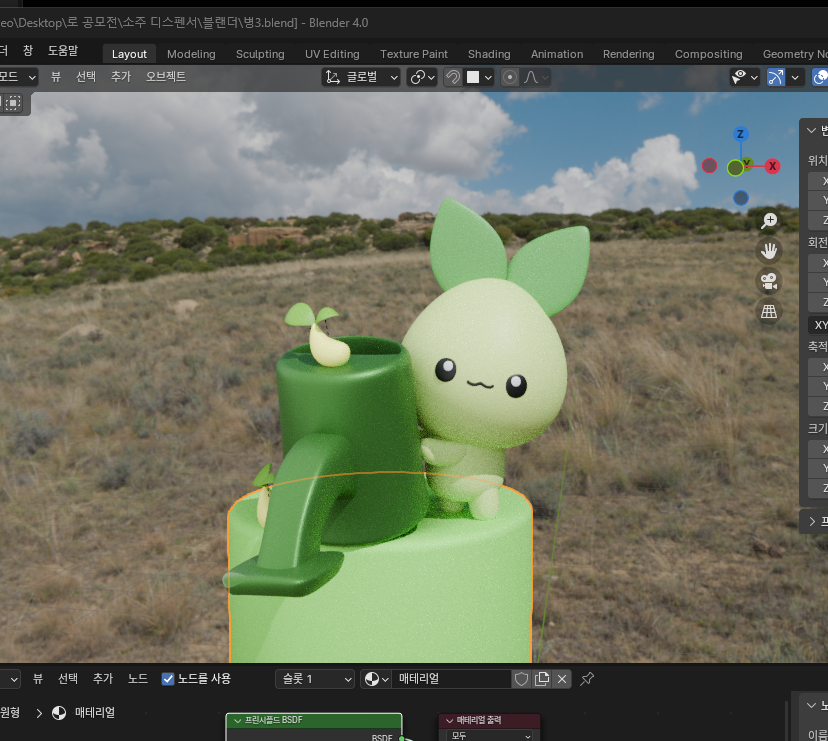This screenshot has height=741, width=828.
Task: Toggle the overlays button in the header
Action: pyautogui.click(x=820, y=77)
